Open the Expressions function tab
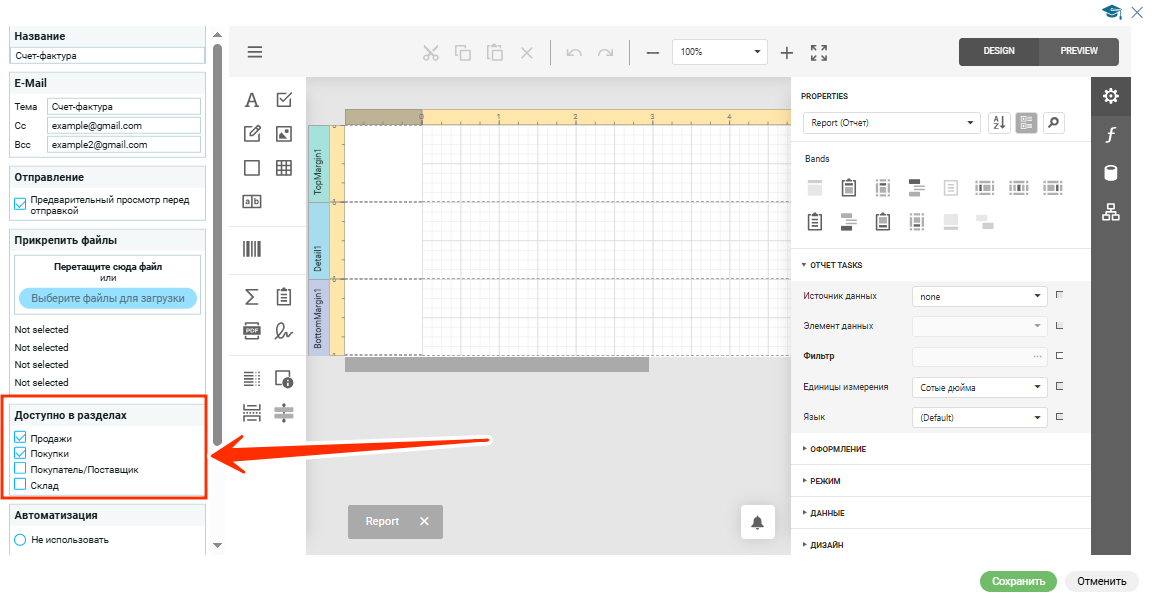 [x=1111, y=135]
